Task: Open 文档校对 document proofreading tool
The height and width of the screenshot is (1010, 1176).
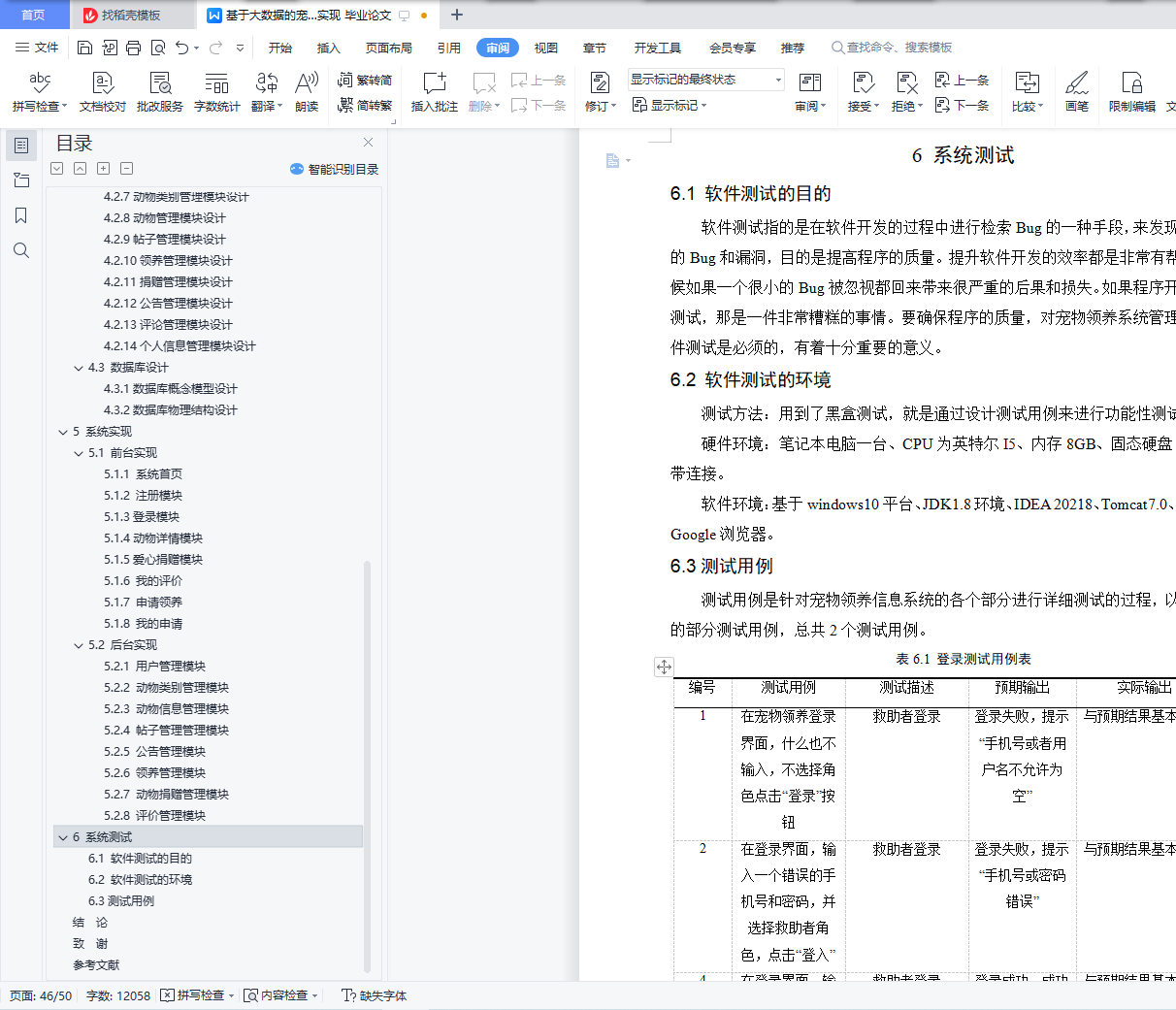Action: click(x=103, y=92)
